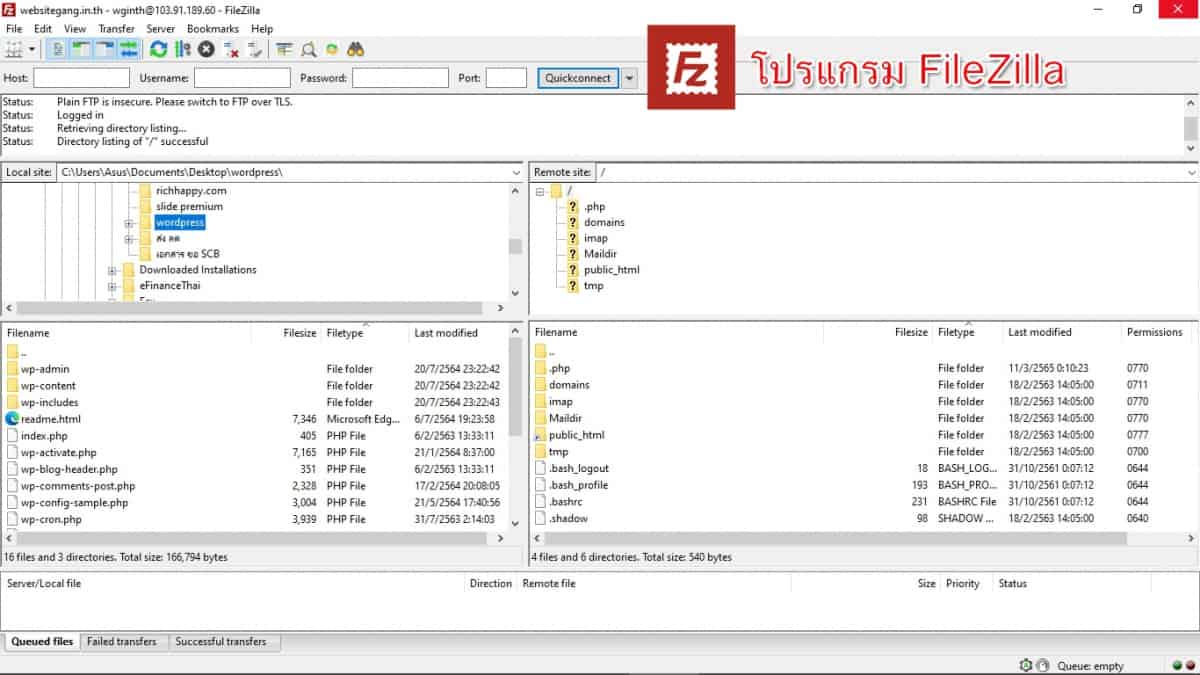The image size is (1200, 675).
Task: Click the public_html folder icon in remote list
Action: (540, 435)
